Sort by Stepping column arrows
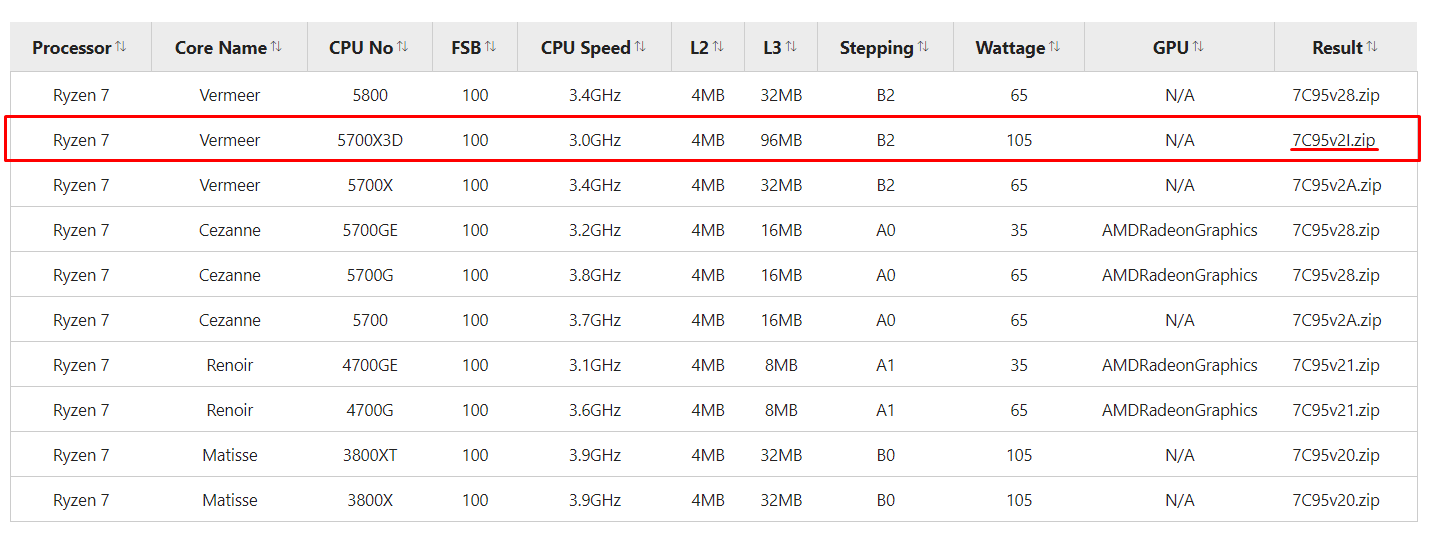This screenshot has height=544, width=1434. pos(923,47)
